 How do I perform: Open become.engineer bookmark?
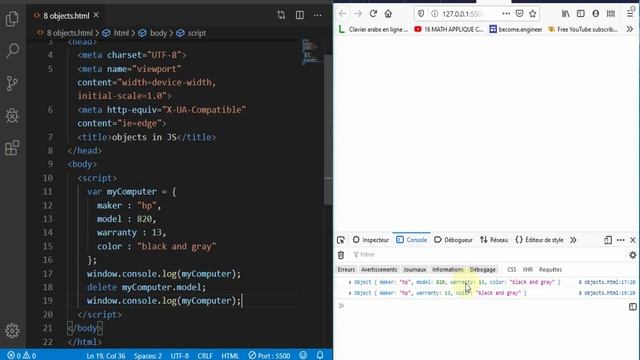tap(516, 29)
